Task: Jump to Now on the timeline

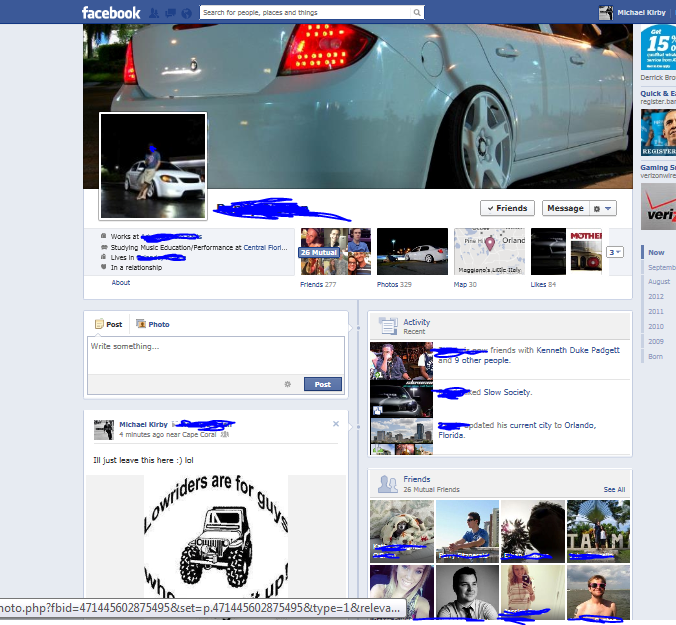Action: (x=656, y=253)
